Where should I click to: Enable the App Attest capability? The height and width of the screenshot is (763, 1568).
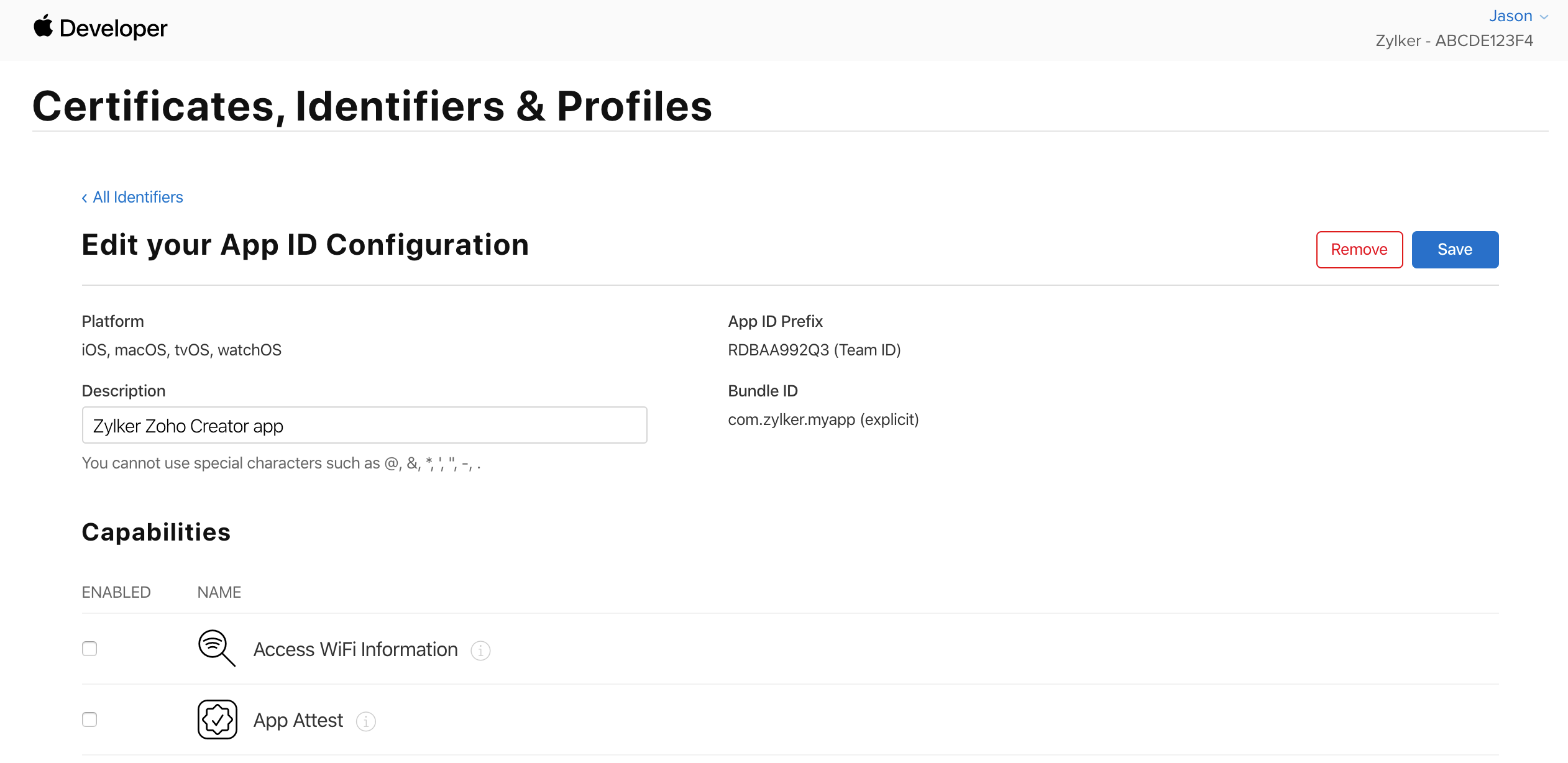click(x=89, y=719)
